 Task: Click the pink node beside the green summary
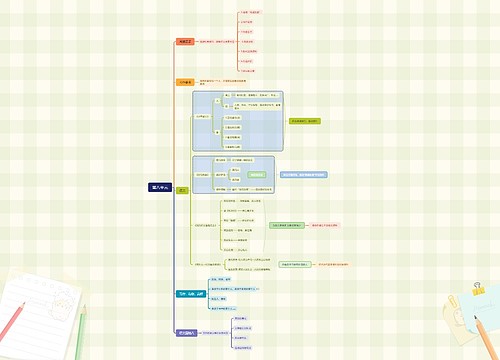coord(325,226)
